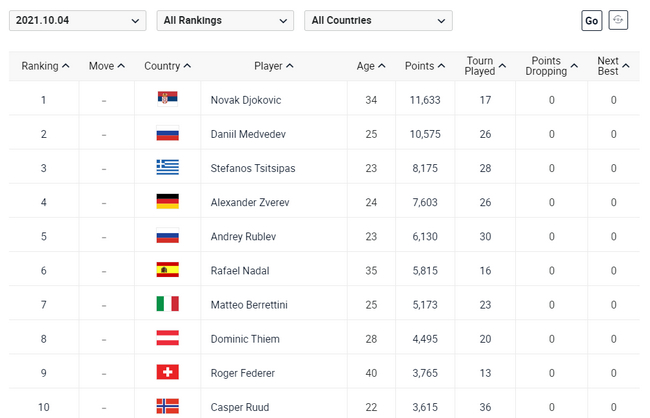Click the German flag beside Alexander Zverev
Viewport: 650px width, 418px height.
[x=167, y=201]
